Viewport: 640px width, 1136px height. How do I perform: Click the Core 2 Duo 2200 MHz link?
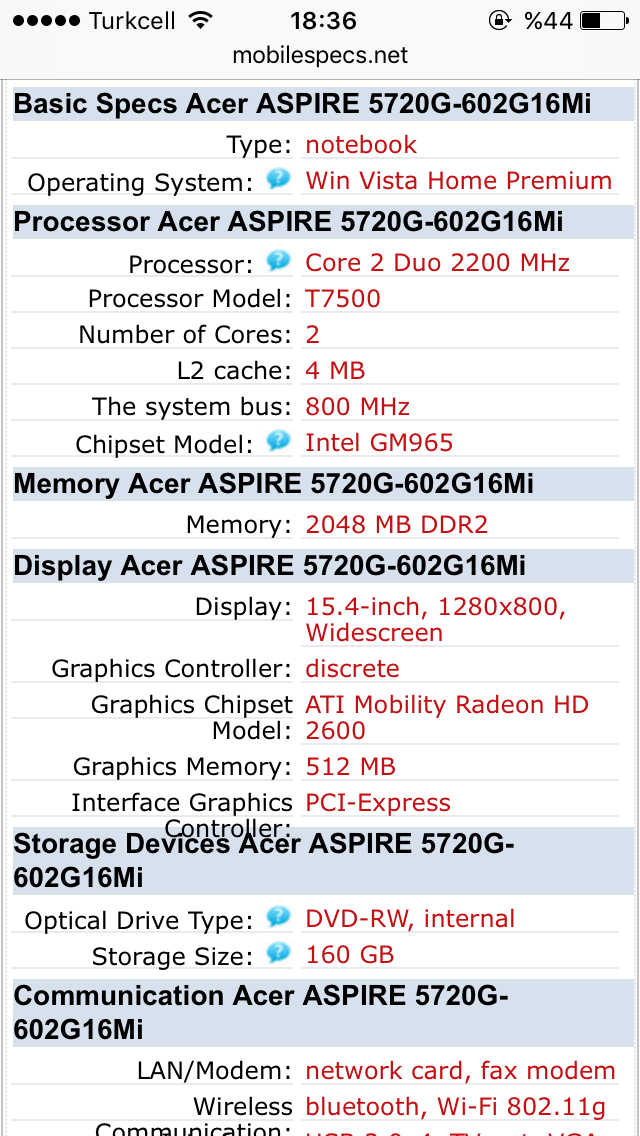pyautogui.click(x=437, y=262)
